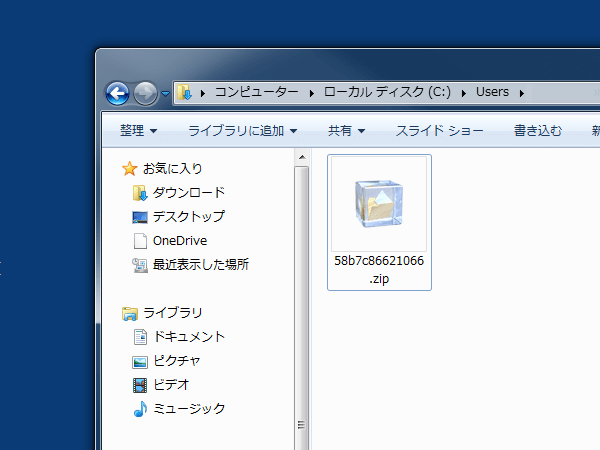The height and width of the screenshot is (450, 600).
Task: Open デスクトップ in the navigation pane
Action: (x=188, y=216)
